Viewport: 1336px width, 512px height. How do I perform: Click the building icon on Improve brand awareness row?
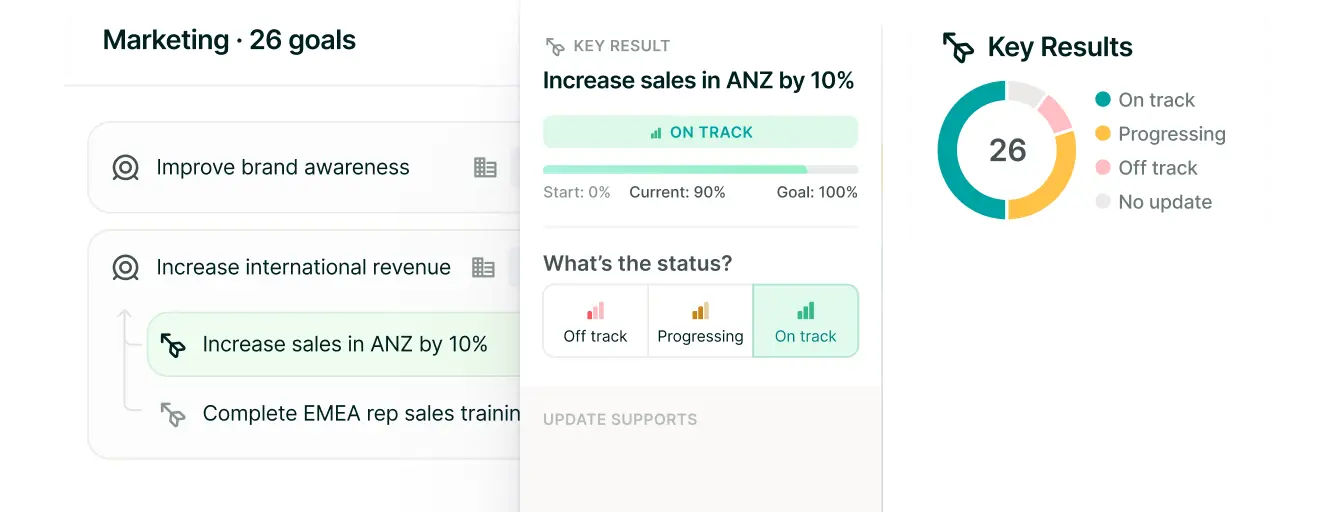point(485,168)
